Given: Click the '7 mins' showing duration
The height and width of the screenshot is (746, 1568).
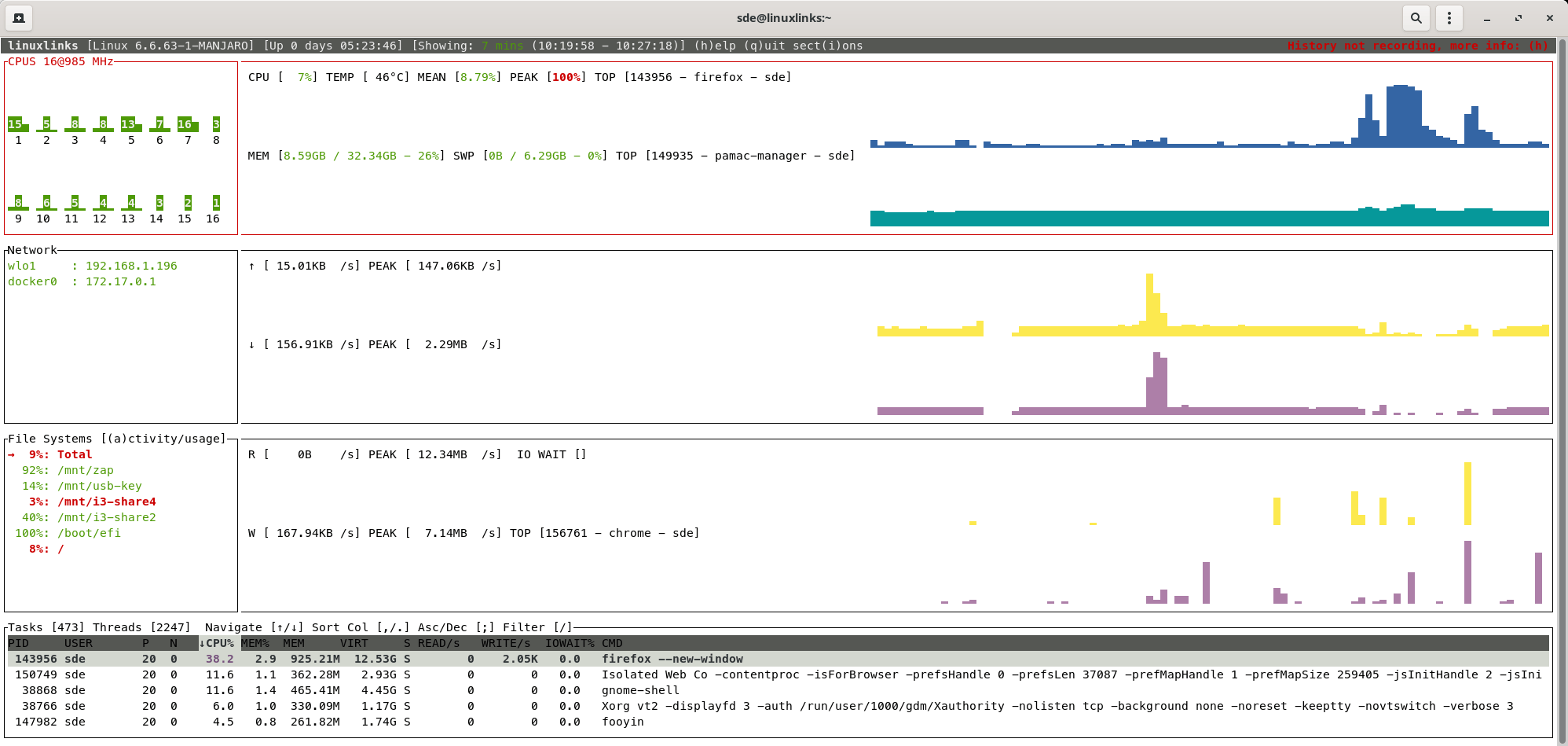Looking at the screenshot, I should (x=503, y=46).
